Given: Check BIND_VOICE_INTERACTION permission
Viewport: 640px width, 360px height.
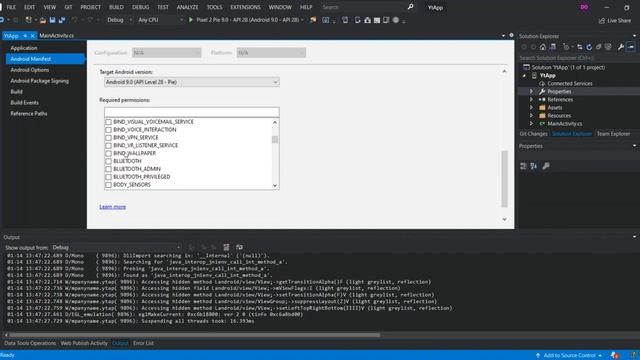Looking at the screenshot, I should tap(108, 130).
